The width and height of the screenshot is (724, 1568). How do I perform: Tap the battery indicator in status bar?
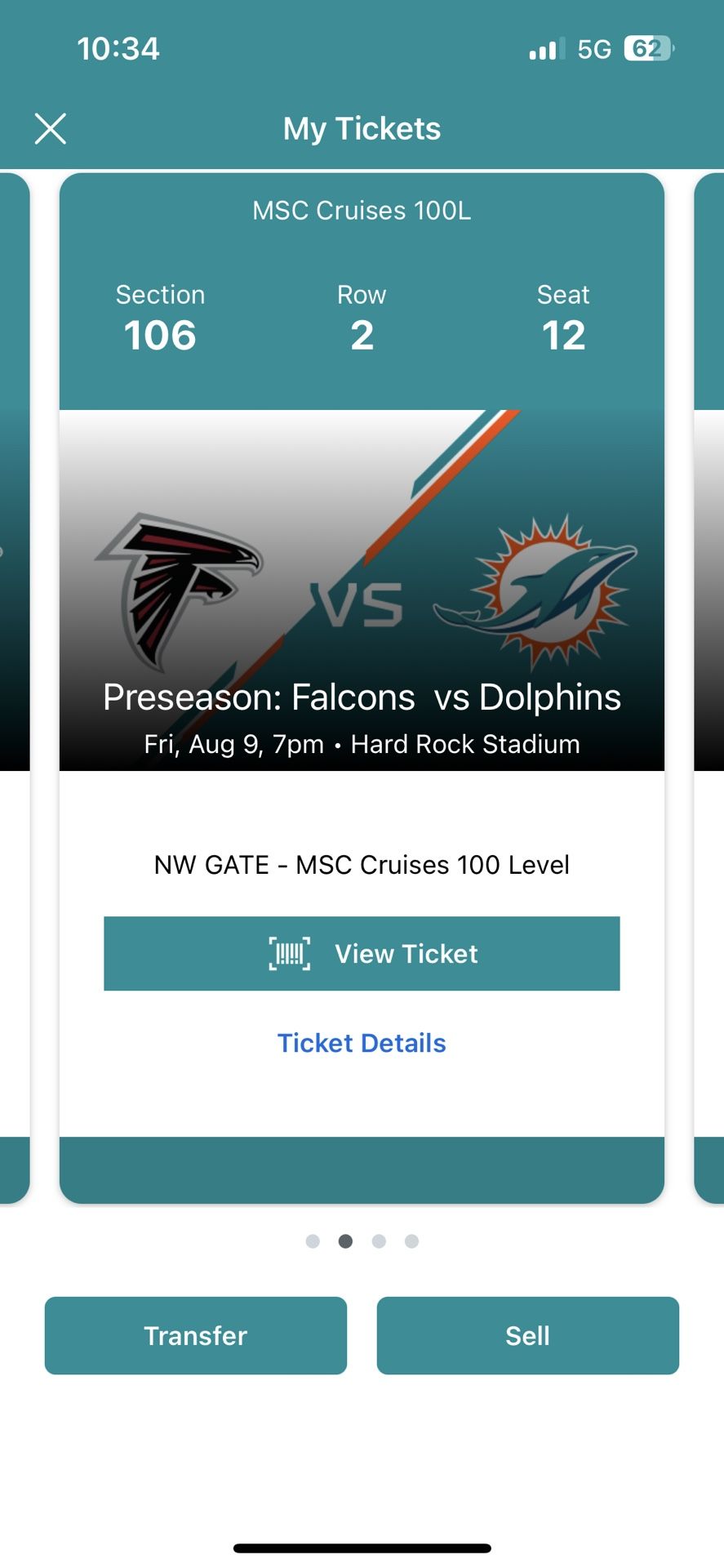point(649,49)
